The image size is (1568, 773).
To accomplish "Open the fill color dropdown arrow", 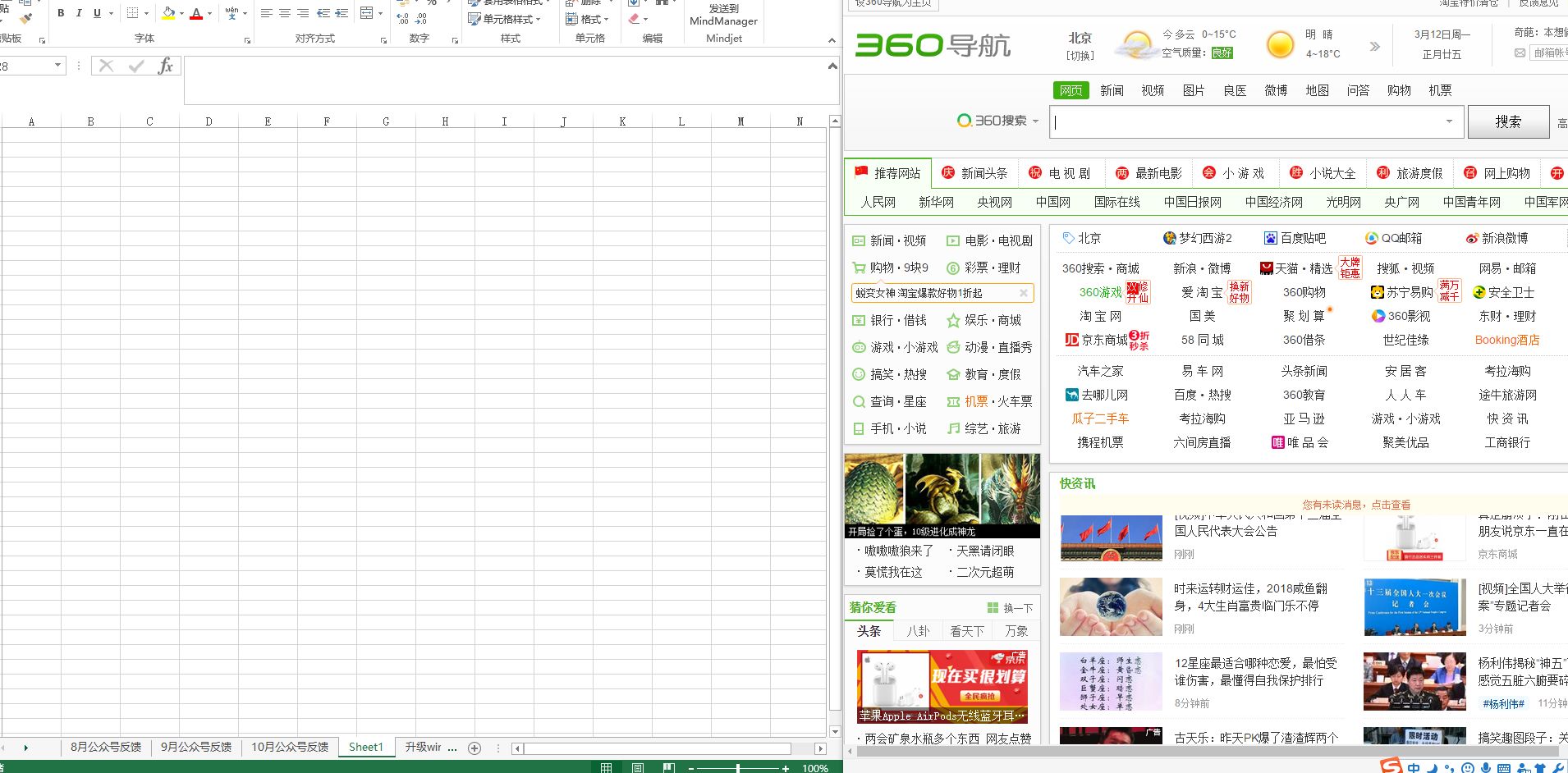I will pos(181,13).
